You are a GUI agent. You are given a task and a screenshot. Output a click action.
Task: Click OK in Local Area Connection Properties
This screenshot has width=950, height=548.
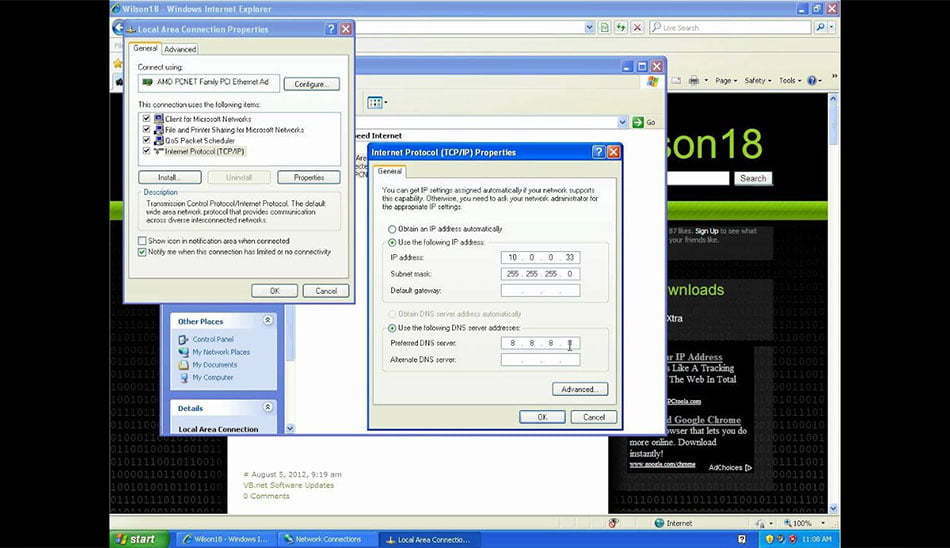point(274,291)
